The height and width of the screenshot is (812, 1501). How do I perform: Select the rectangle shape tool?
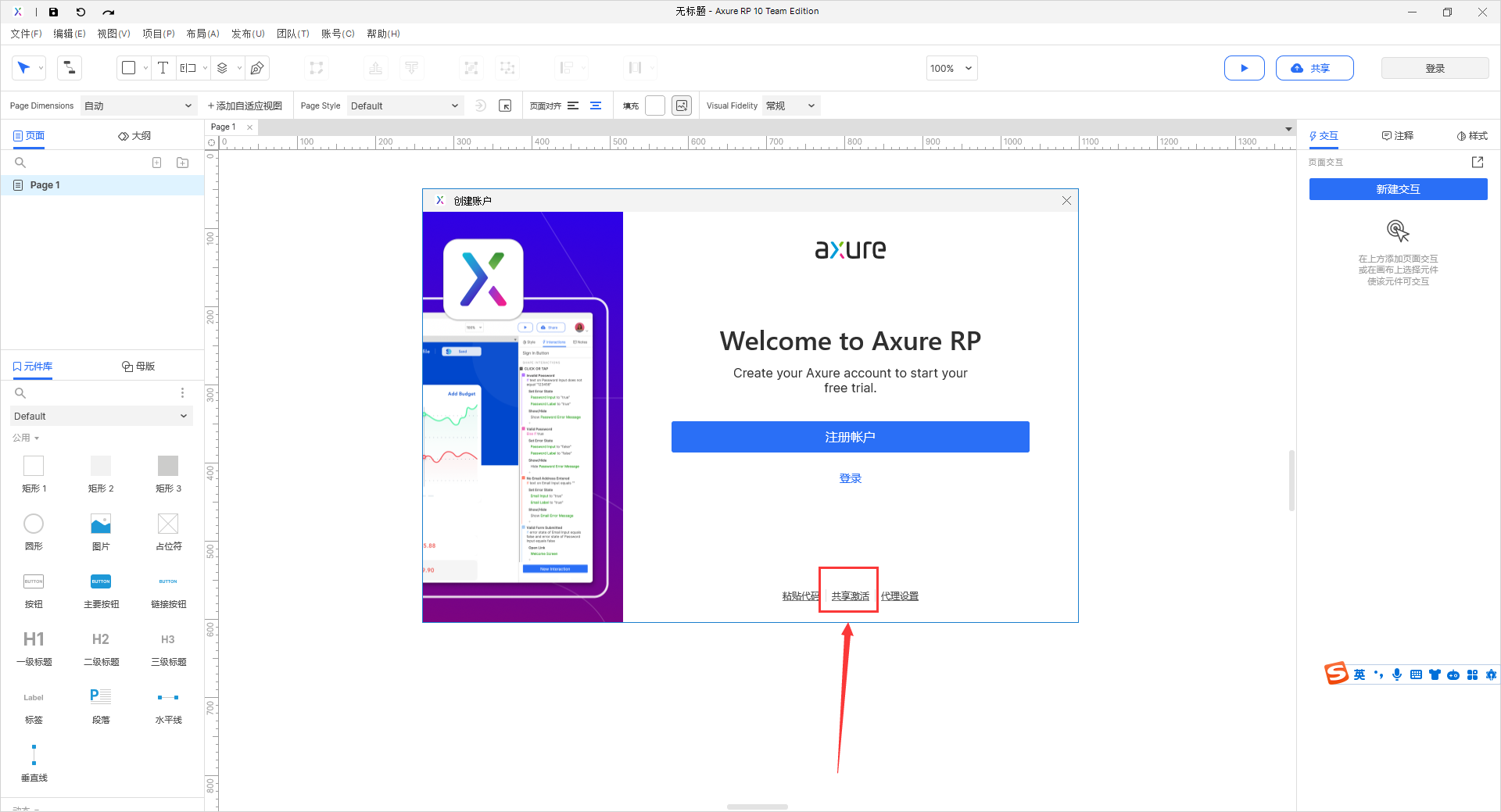click(x=128, y=68)
